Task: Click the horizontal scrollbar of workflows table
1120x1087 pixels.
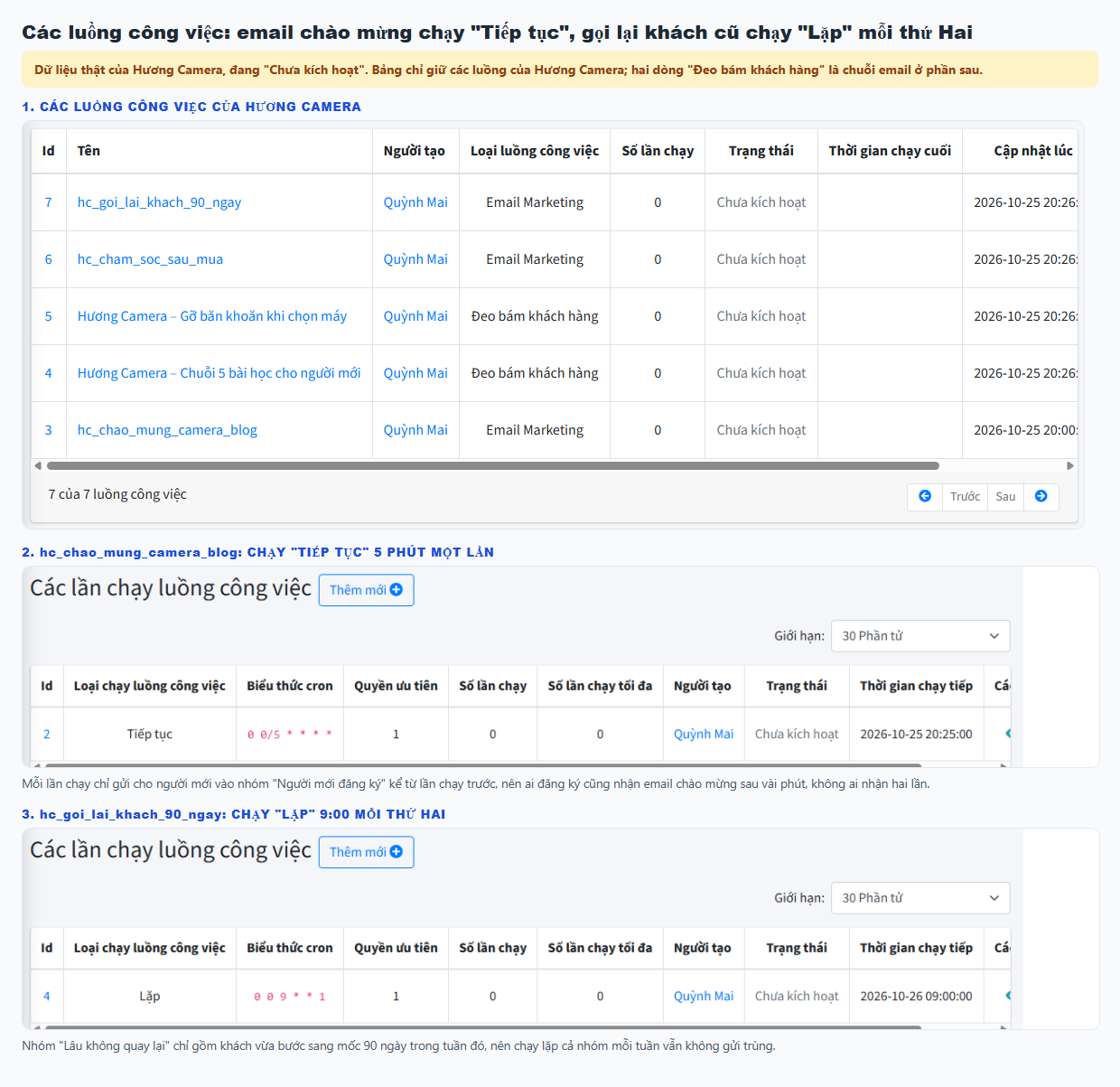Action: pyautogui.click(x=493, y=466)
